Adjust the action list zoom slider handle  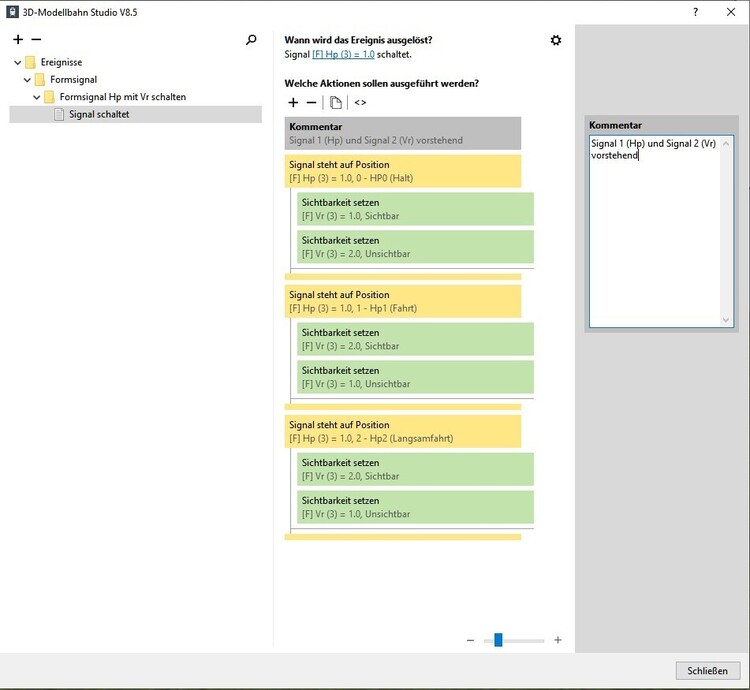pos(498,640)
